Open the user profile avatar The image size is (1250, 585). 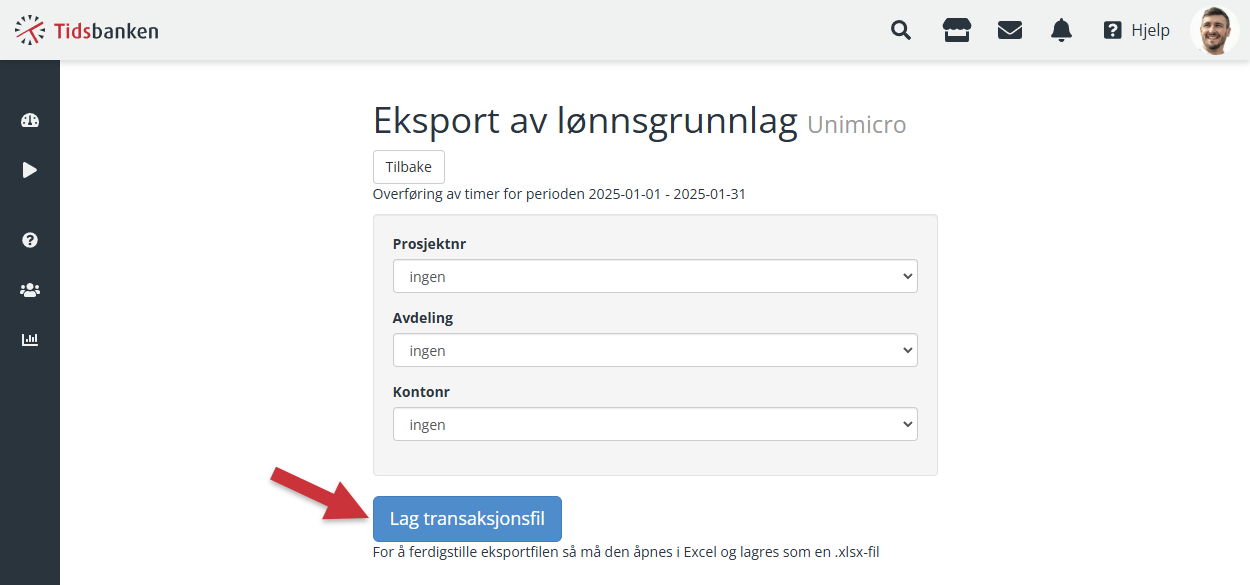pyautogui.click(x=1214, y=30)
